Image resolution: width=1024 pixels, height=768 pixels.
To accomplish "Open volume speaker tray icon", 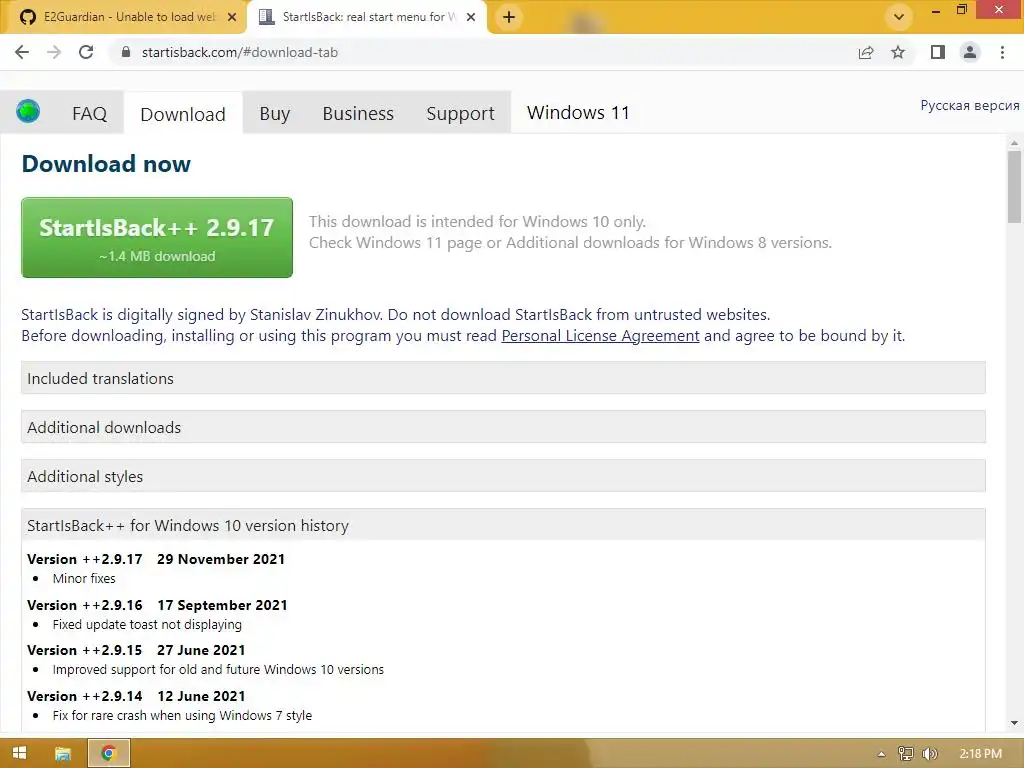I will 929,754.
